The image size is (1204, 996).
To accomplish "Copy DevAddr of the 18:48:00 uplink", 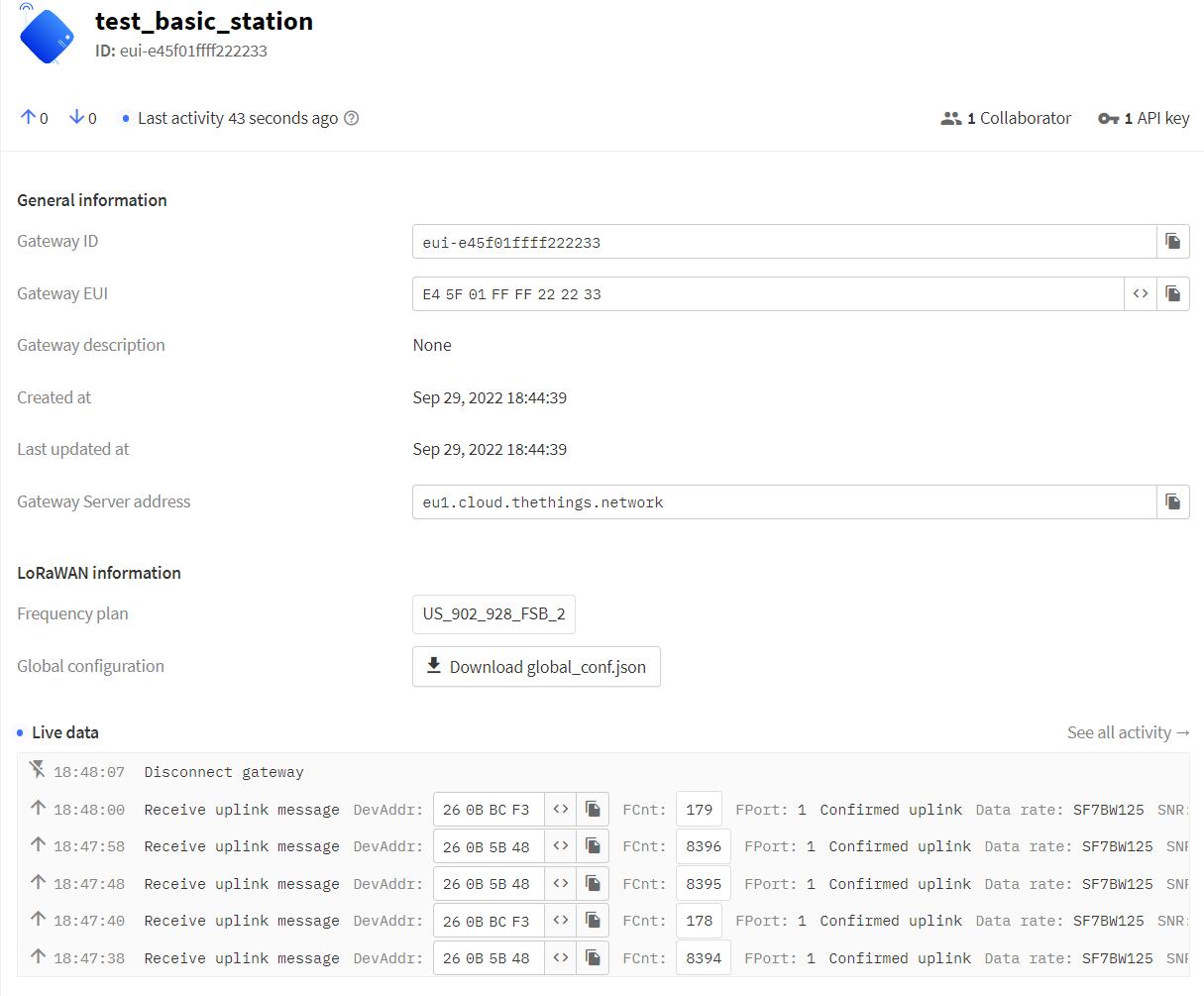I will point(593,810).
